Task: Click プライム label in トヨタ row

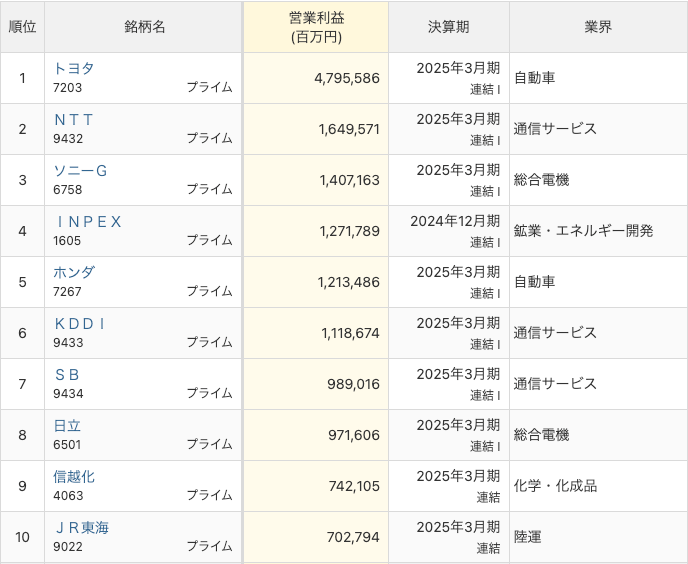Action: [x=209, y=87]
